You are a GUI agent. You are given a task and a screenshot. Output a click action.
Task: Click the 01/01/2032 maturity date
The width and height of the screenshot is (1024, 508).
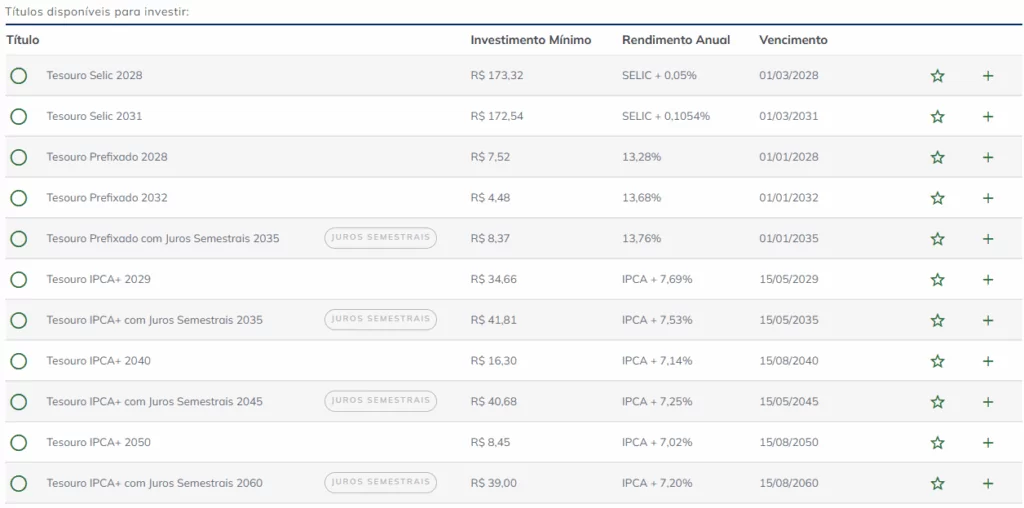789,198
